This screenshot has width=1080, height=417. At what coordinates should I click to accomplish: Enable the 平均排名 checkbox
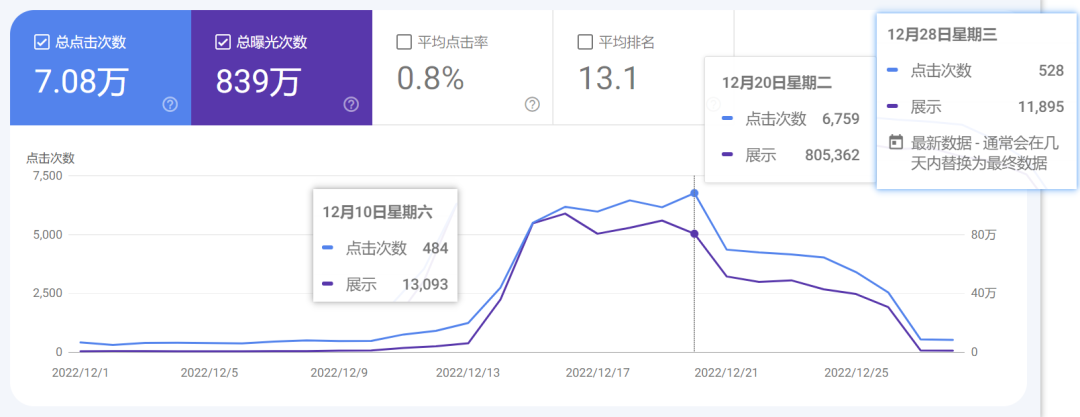point(585,42)
